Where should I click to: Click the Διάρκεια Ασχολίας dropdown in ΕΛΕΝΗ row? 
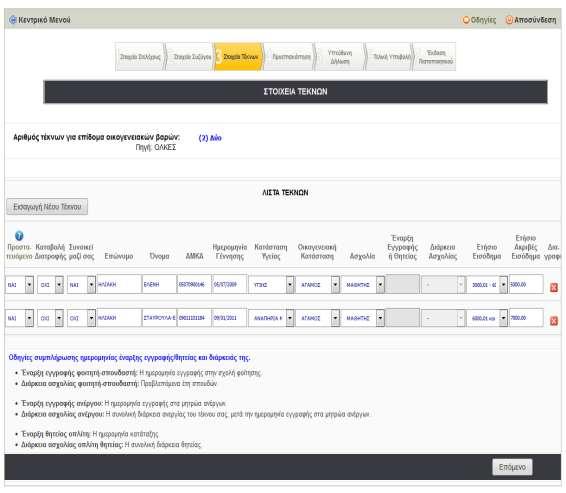[x=443, y=285]
